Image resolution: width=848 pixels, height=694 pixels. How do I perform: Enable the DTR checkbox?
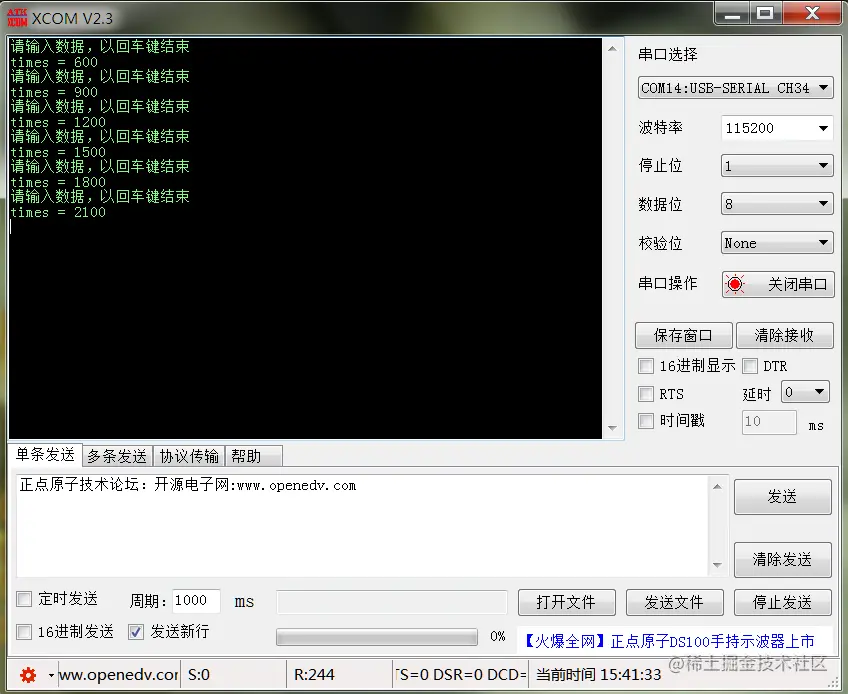(750, 366)
